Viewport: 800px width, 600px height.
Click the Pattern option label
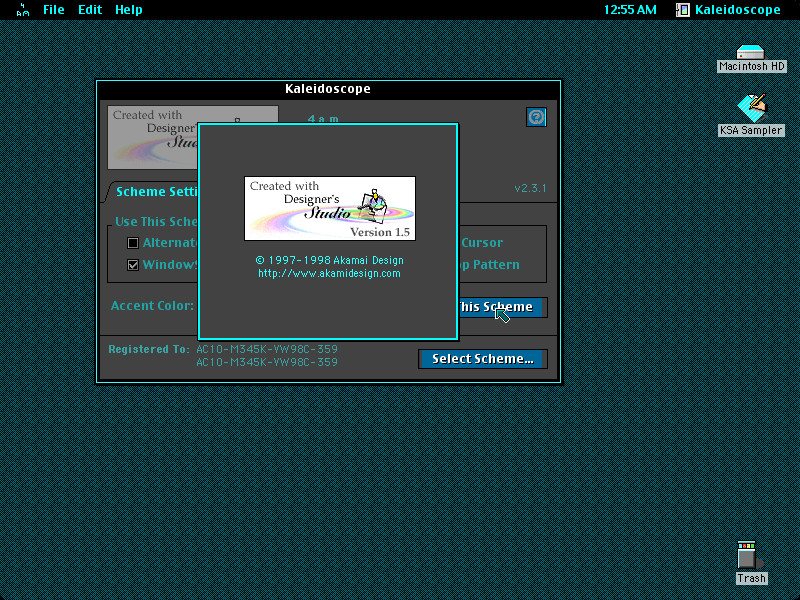coord(496,265)
